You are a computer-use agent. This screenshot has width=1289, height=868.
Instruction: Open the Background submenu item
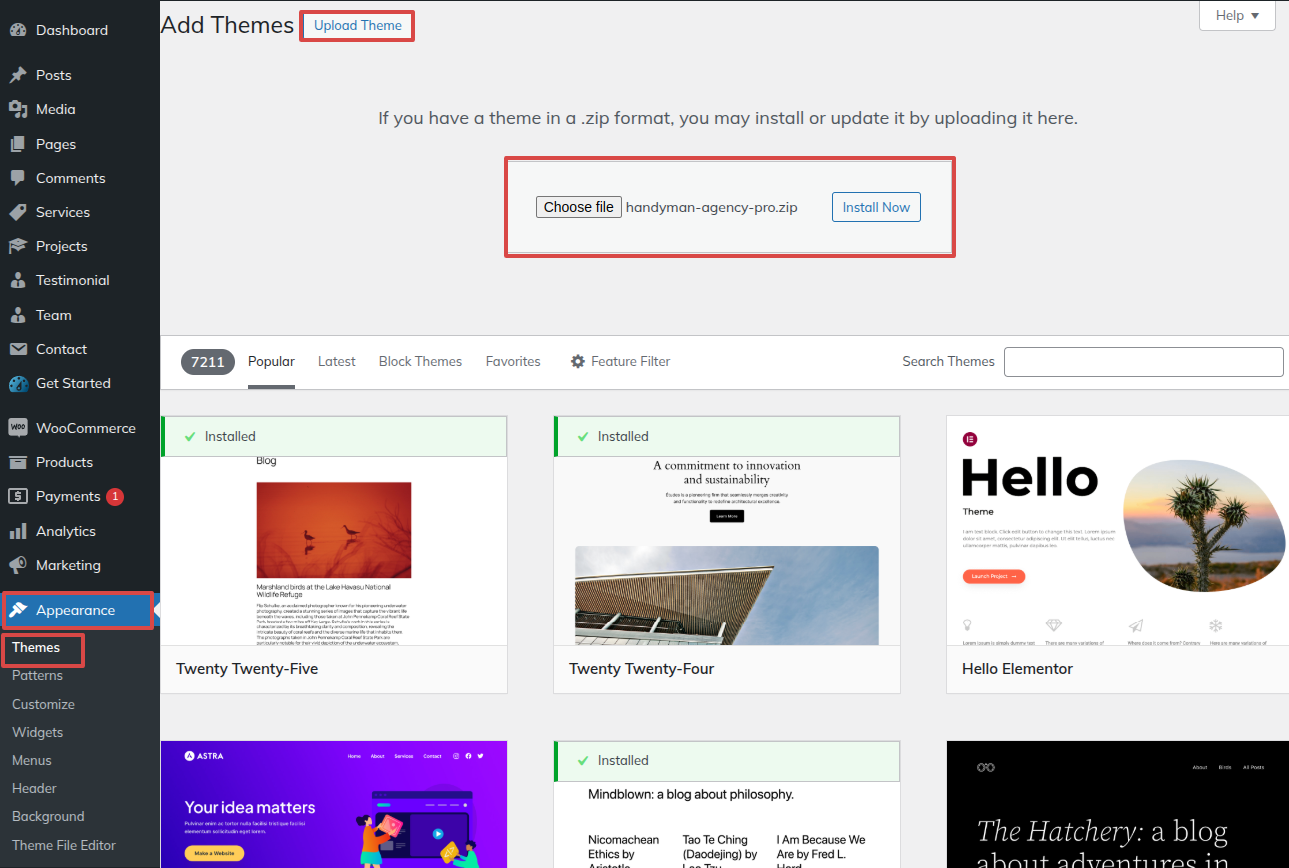click(48, 816)
